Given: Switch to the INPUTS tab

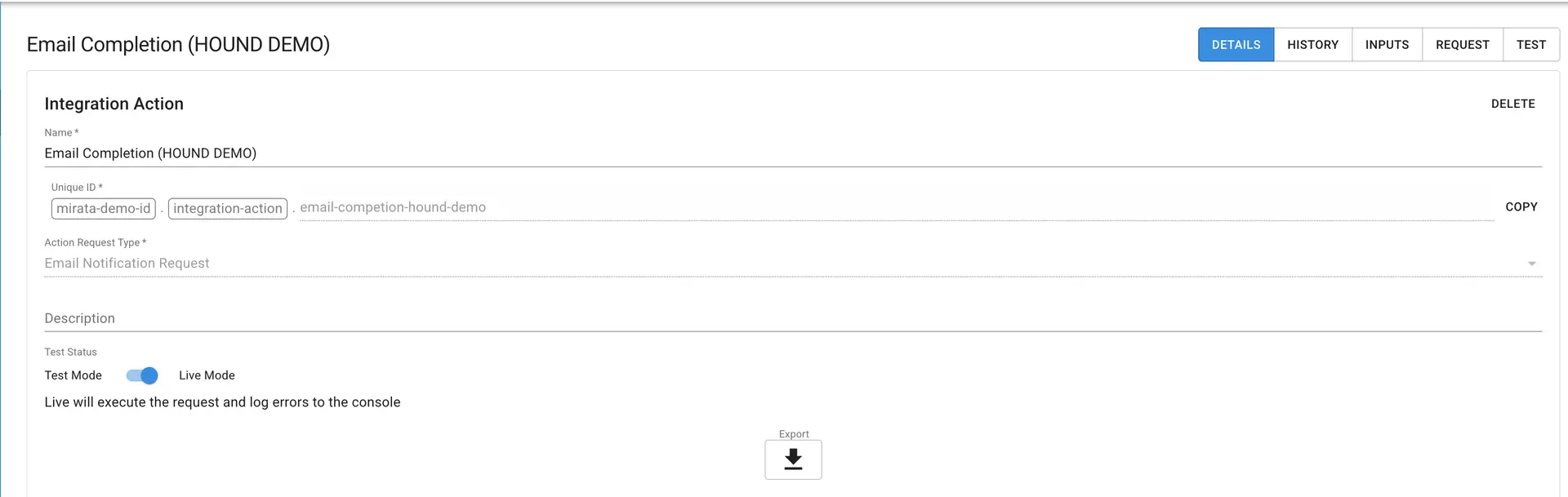Looking at the screenshot, I should [x=1387, y=44].
